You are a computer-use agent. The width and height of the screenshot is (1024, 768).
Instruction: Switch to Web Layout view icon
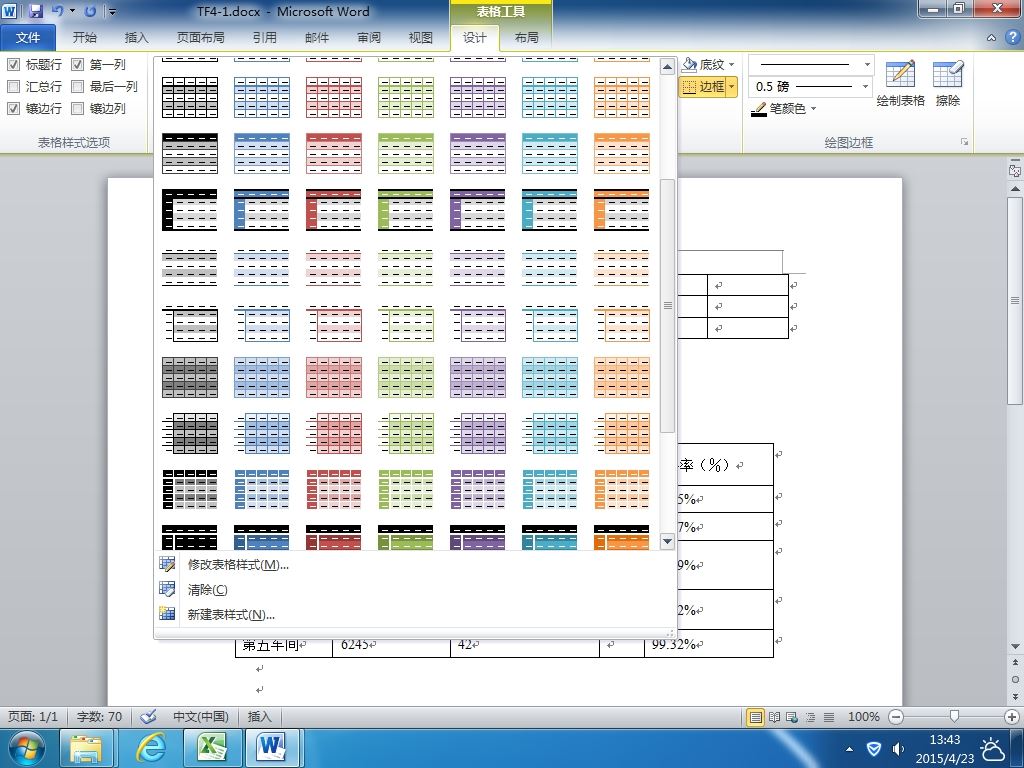[x=792, y=717]
